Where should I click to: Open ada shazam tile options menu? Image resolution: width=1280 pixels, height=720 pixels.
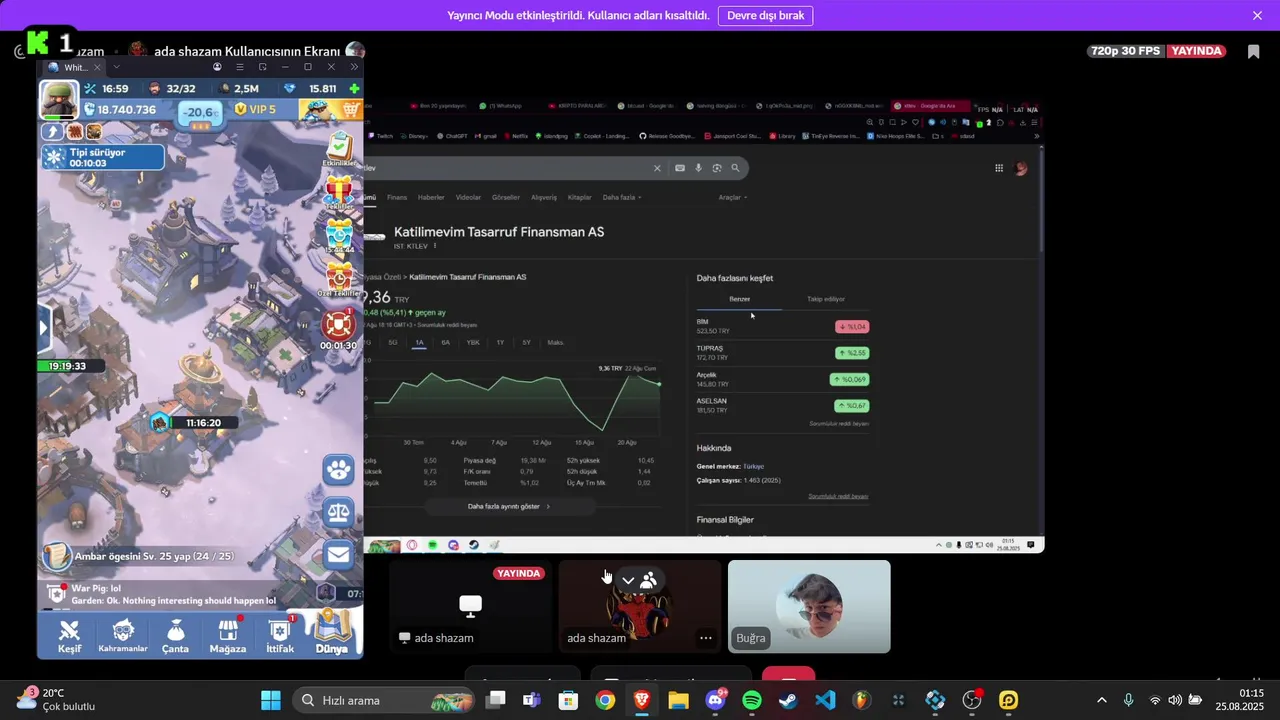(706, 638)
